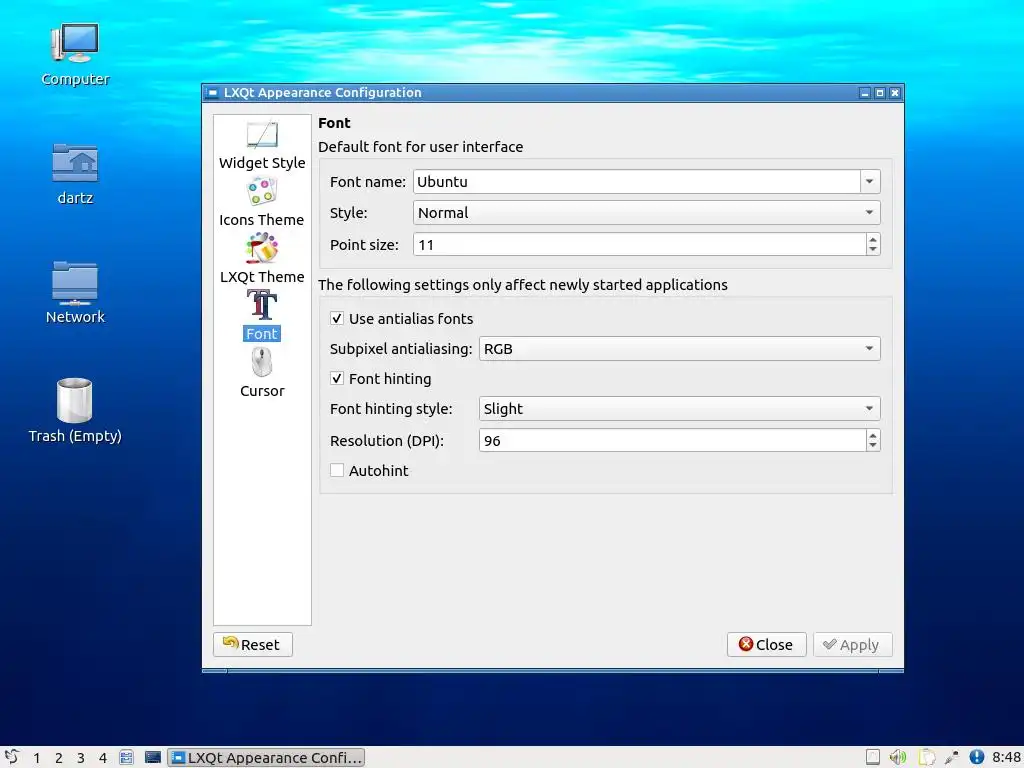Switch to workspace 2
The width and height of the screenshot is (1024, 768).
click(59, 758)
